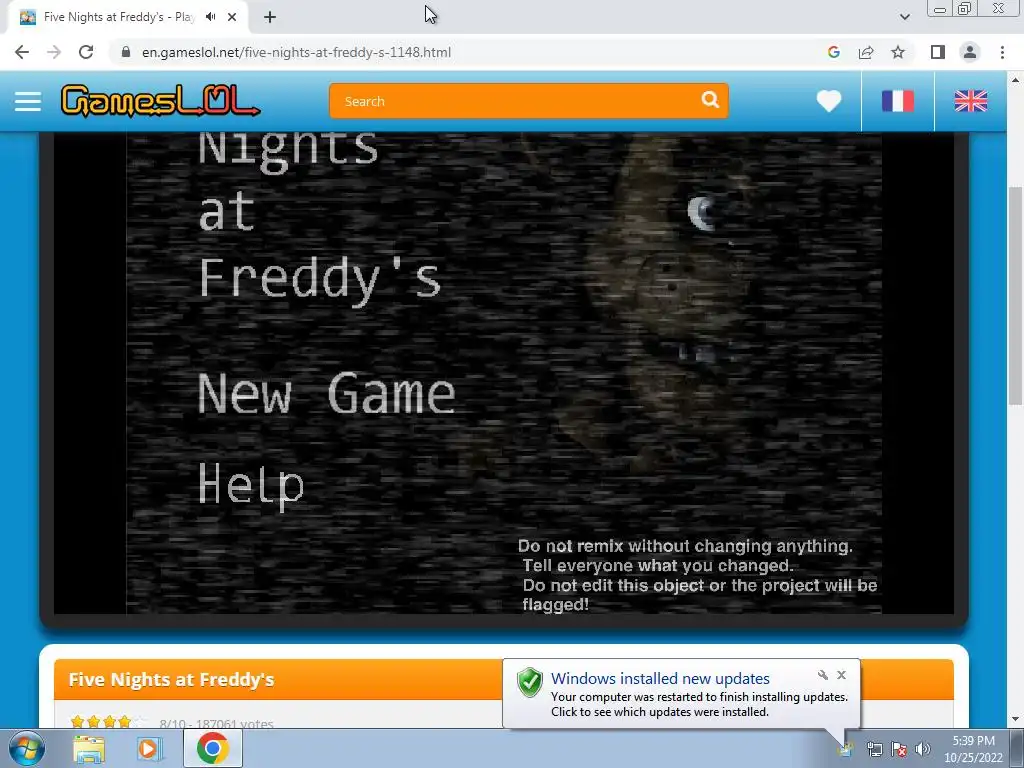This screenshot has height=768, width=1024.
Task: Click the Windows installed new updates notification
Action: click(681, 694)
